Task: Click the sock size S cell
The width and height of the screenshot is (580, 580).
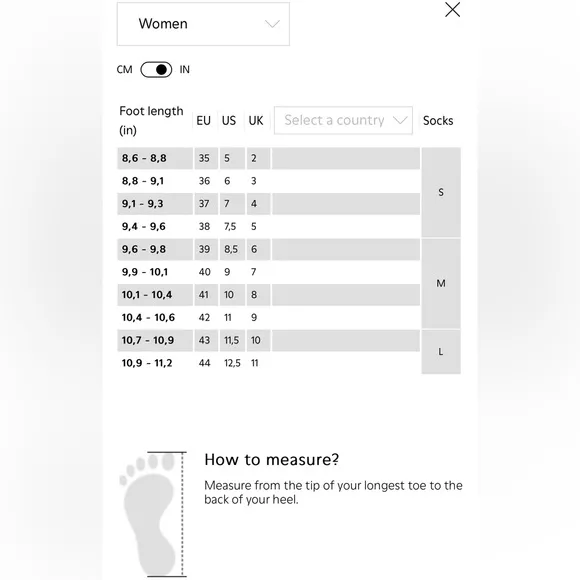Action: point(441,192)
